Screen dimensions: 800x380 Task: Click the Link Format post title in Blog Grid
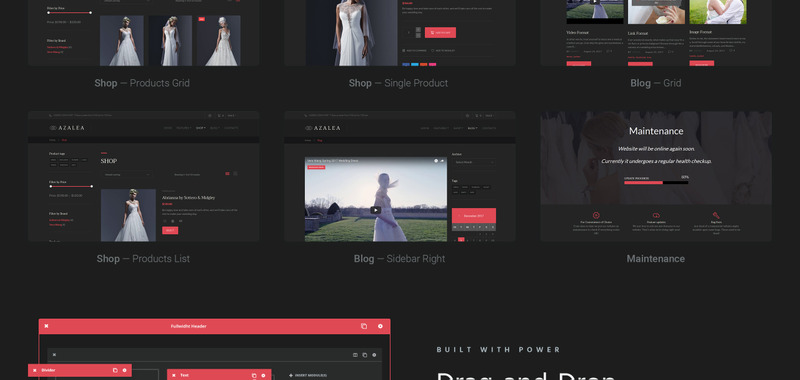tap(637, 33)
